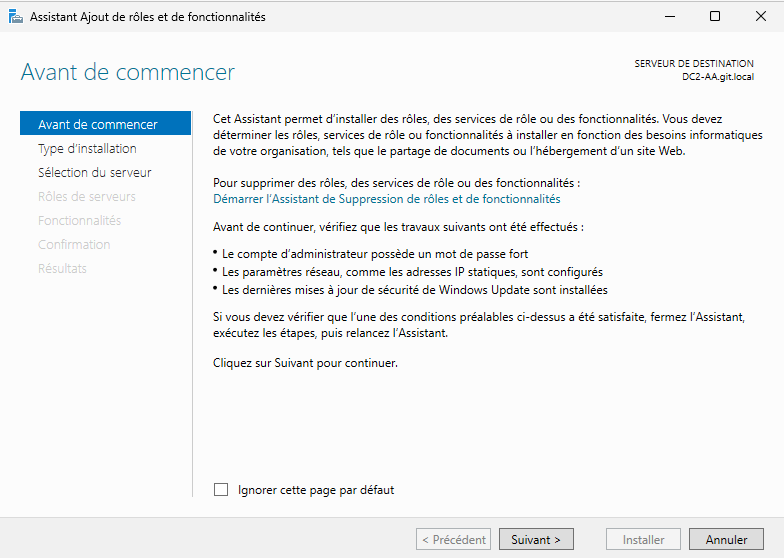
Task: Click the disabled Installer button
Action: click(x=643, y=540)
